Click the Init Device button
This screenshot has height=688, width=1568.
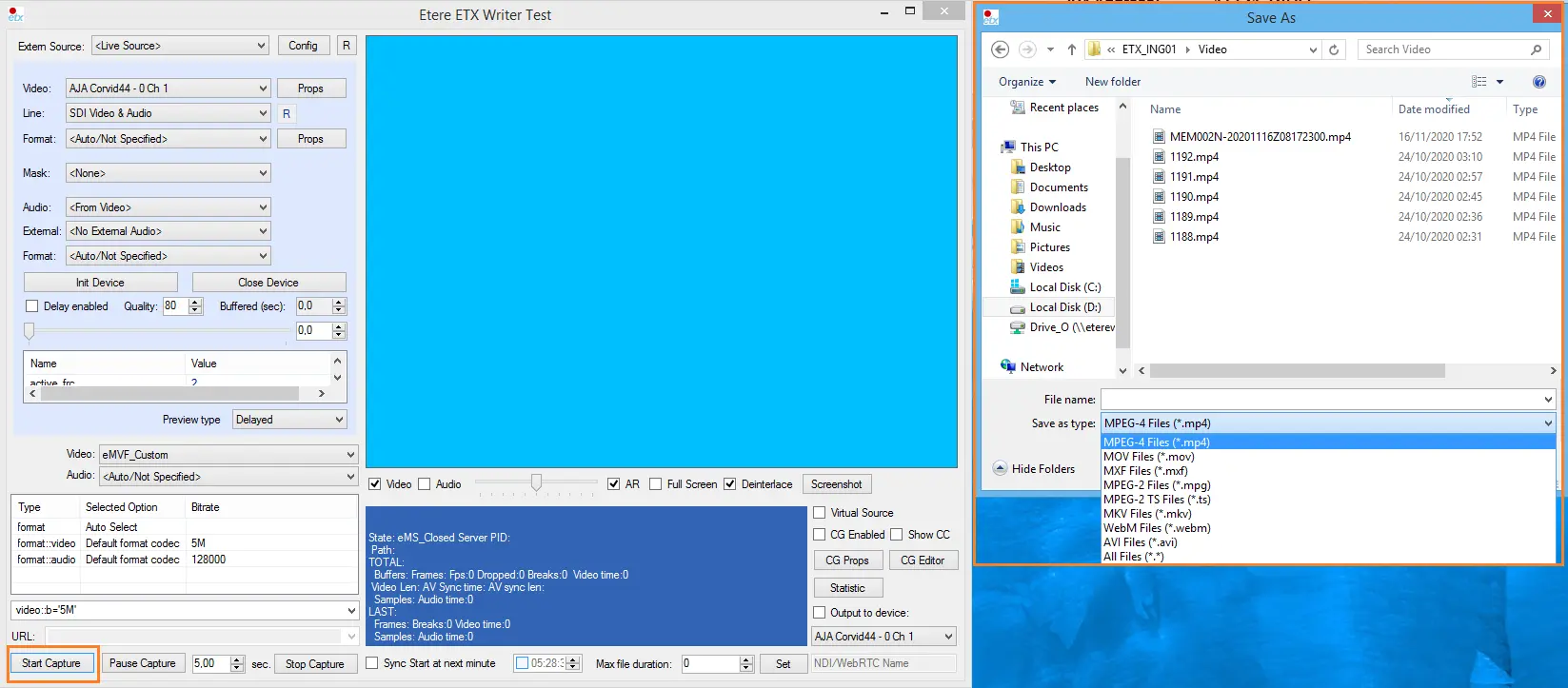[x=100, y=283]
